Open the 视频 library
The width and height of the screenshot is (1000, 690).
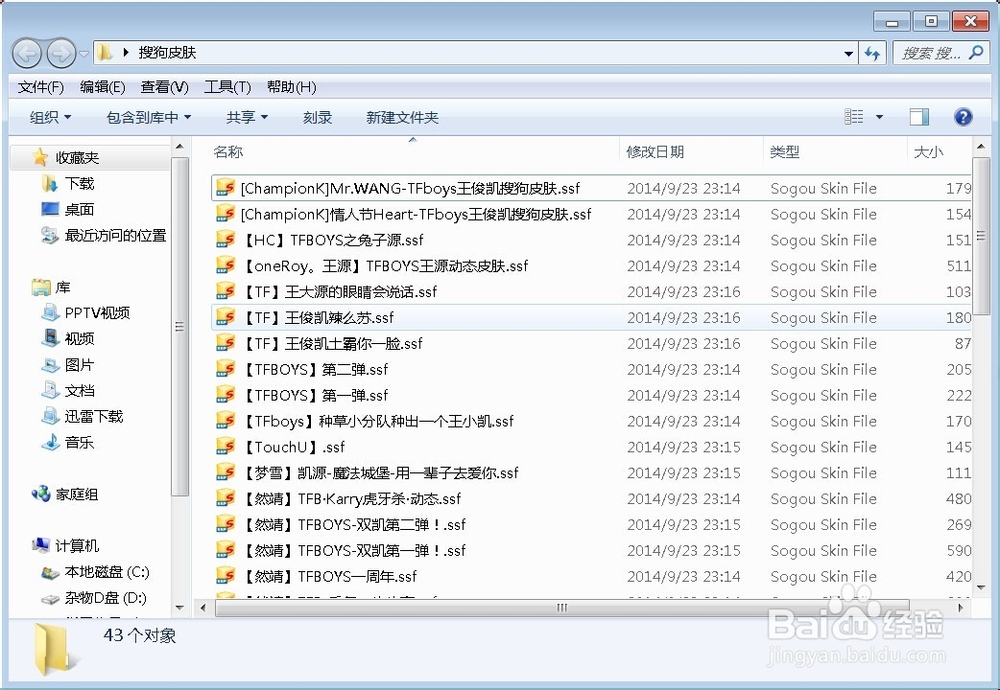click(79, 339)
